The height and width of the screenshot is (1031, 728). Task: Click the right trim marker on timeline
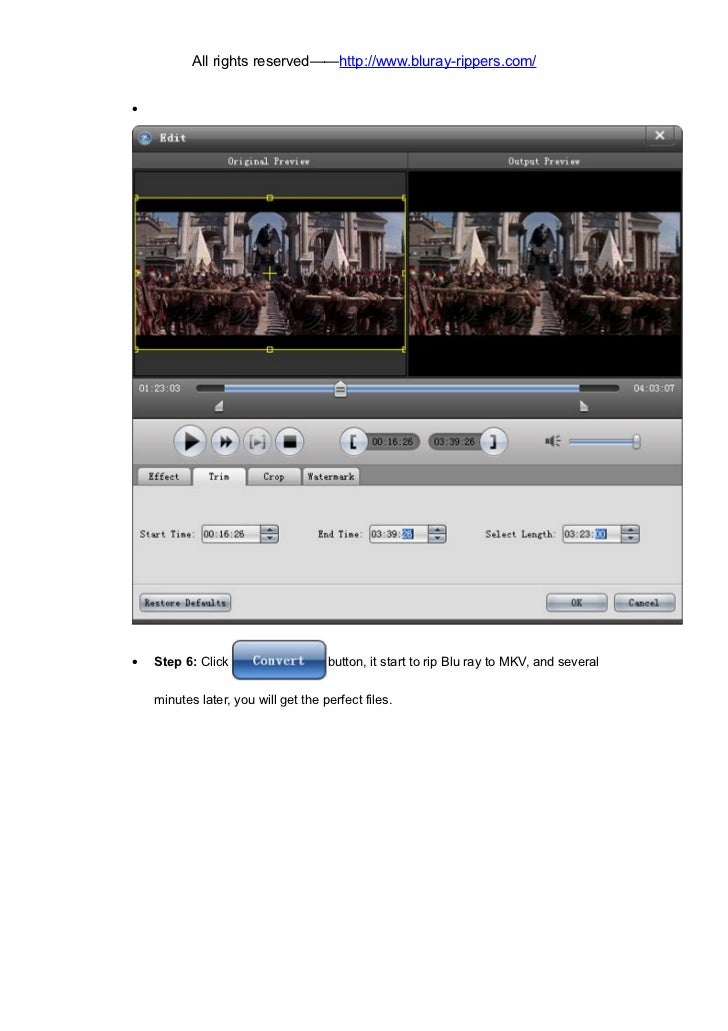[x=583, y=406]
